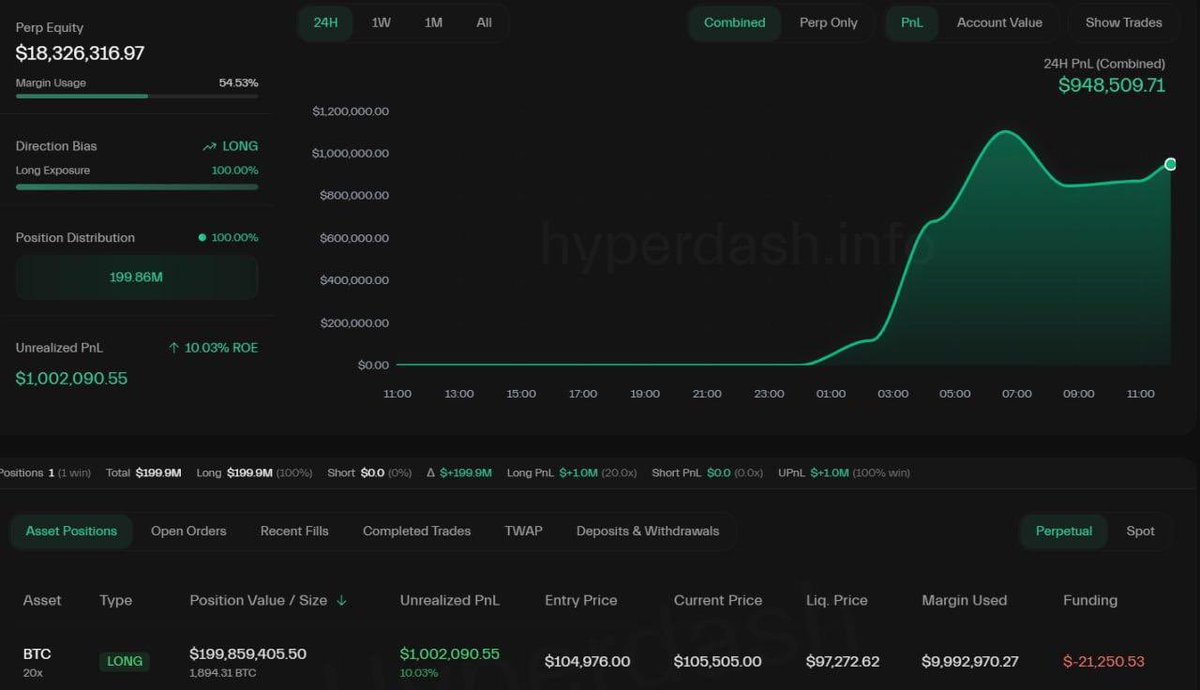This screenshot has width=1200, height=690.
Task: View Recent Fills
Action: 294,531
